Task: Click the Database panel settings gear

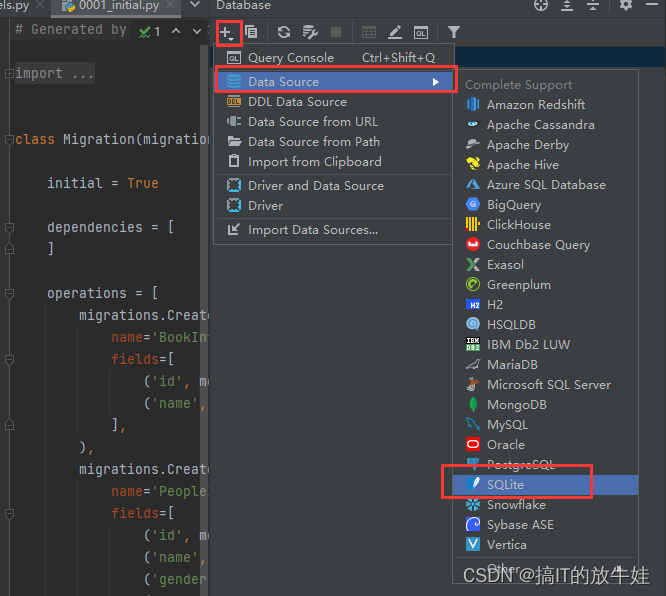Action: tap(625, 5)
